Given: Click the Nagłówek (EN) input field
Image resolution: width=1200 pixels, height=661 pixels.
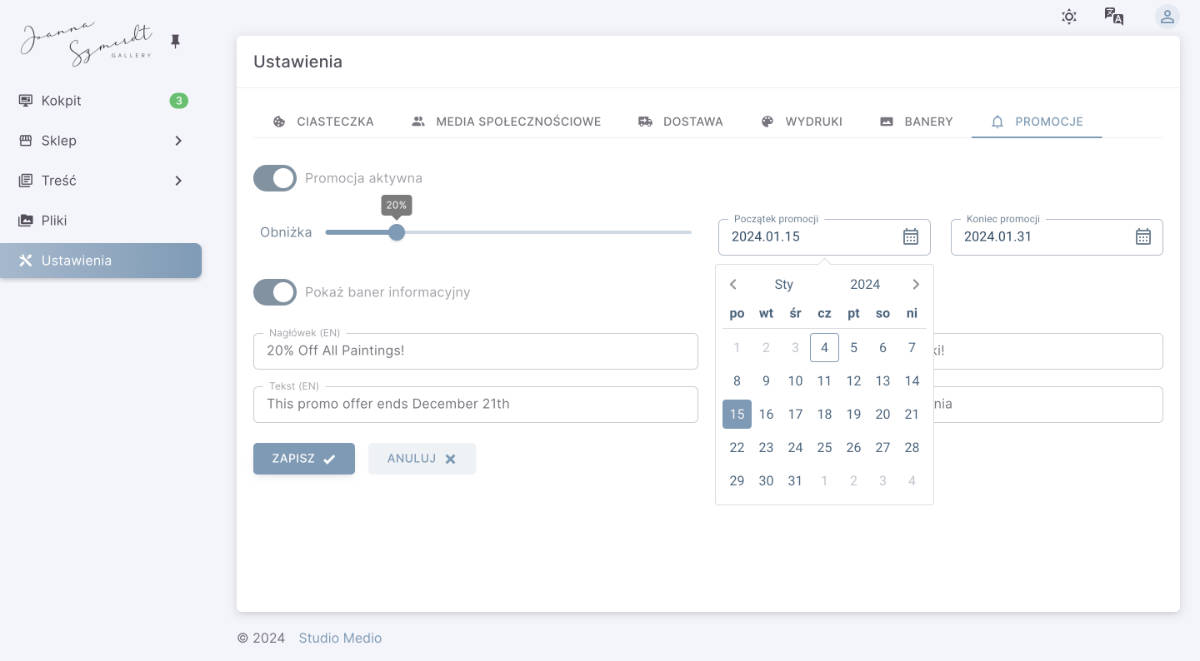Looking at the screenshot, I should 476,351.
